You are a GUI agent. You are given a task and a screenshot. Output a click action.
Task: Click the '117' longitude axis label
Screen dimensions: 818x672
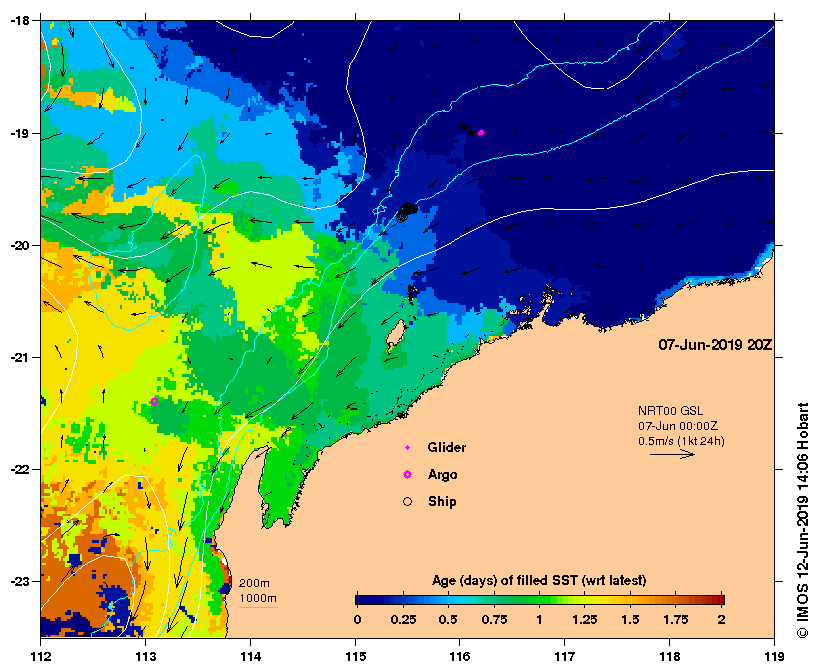[565, 656]
